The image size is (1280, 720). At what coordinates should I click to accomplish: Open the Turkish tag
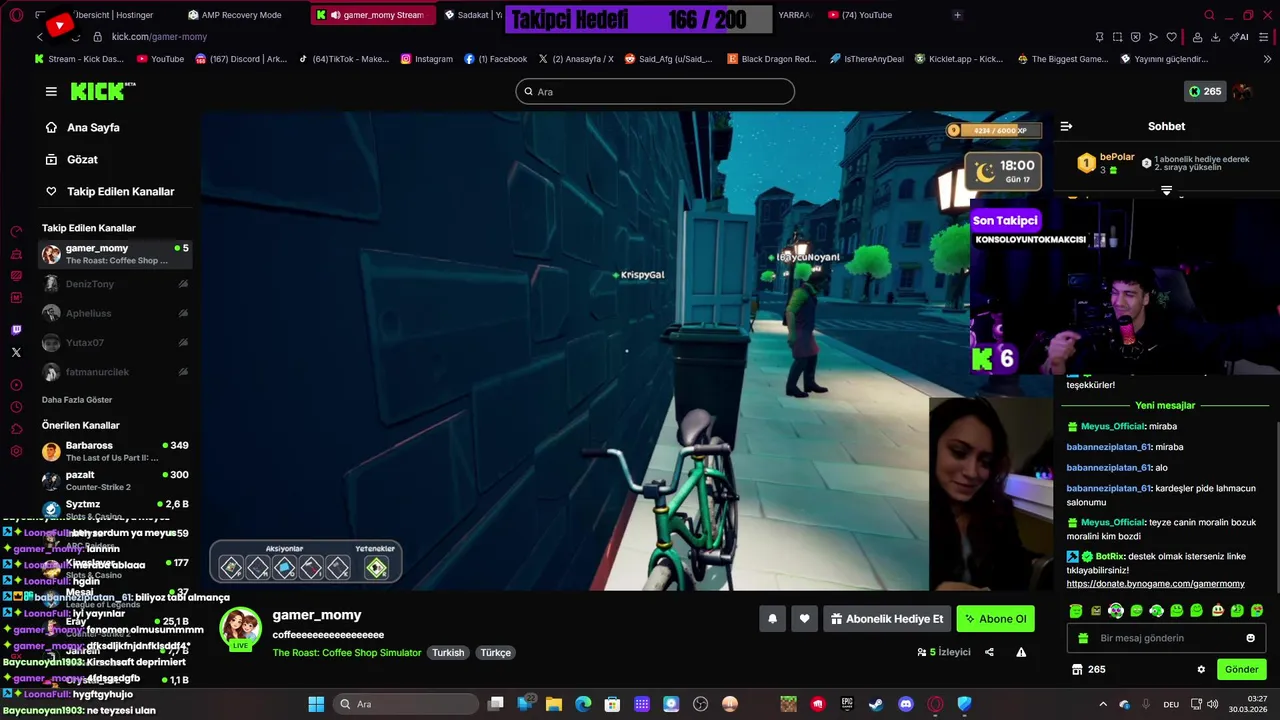click(448, 653)
